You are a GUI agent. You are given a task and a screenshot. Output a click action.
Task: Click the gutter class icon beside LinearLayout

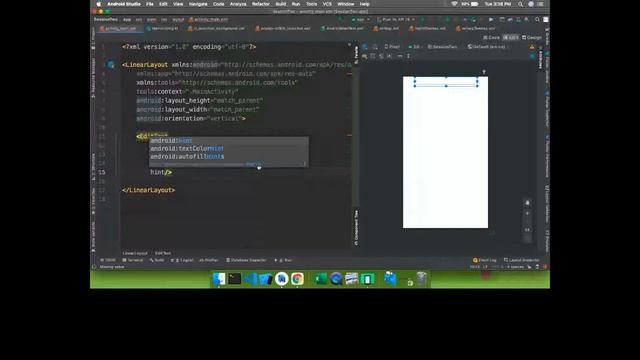click(x=111, y=64)
